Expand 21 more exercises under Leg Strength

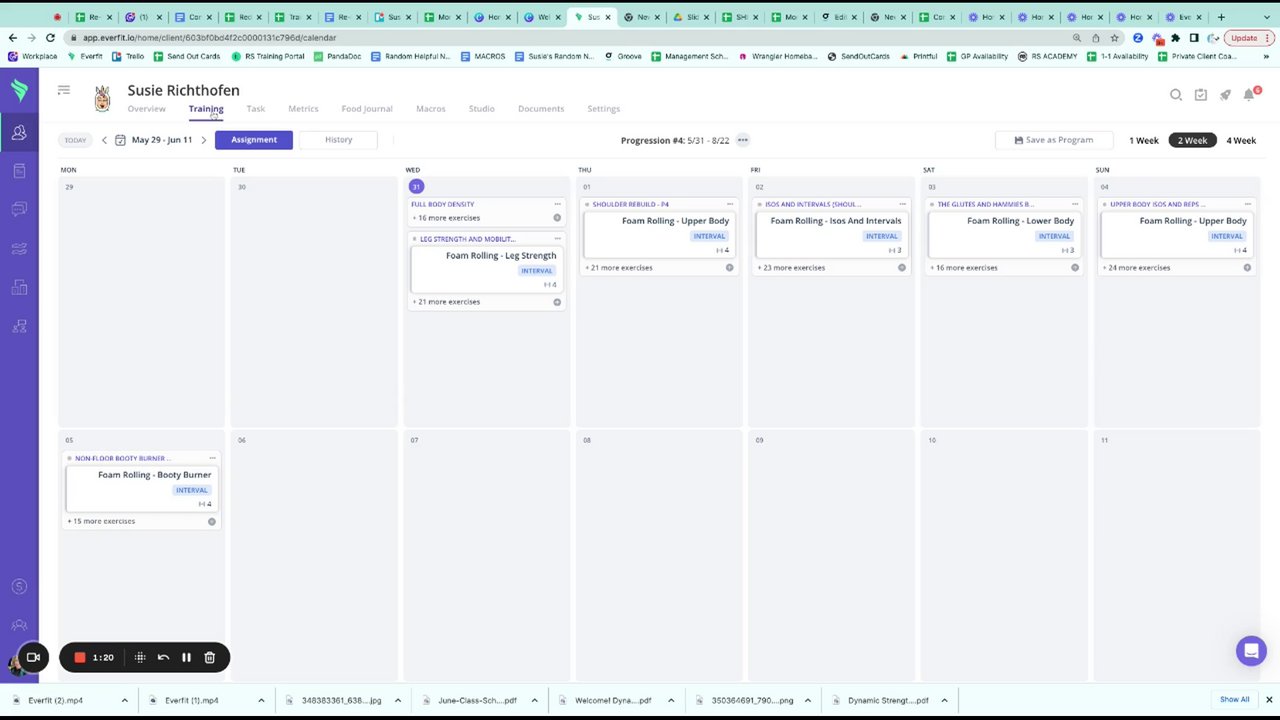pyautogui.click(x=448, y=302)
